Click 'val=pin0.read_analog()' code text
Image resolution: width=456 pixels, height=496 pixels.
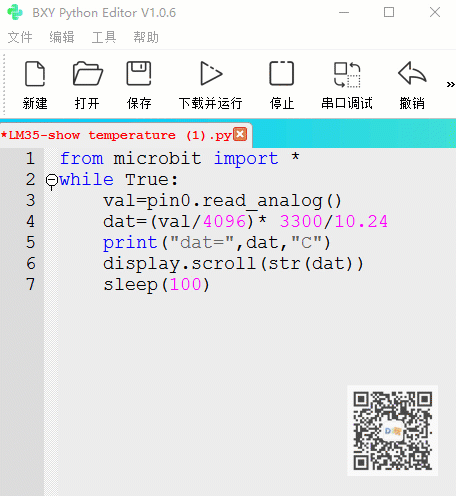point(222,201)
